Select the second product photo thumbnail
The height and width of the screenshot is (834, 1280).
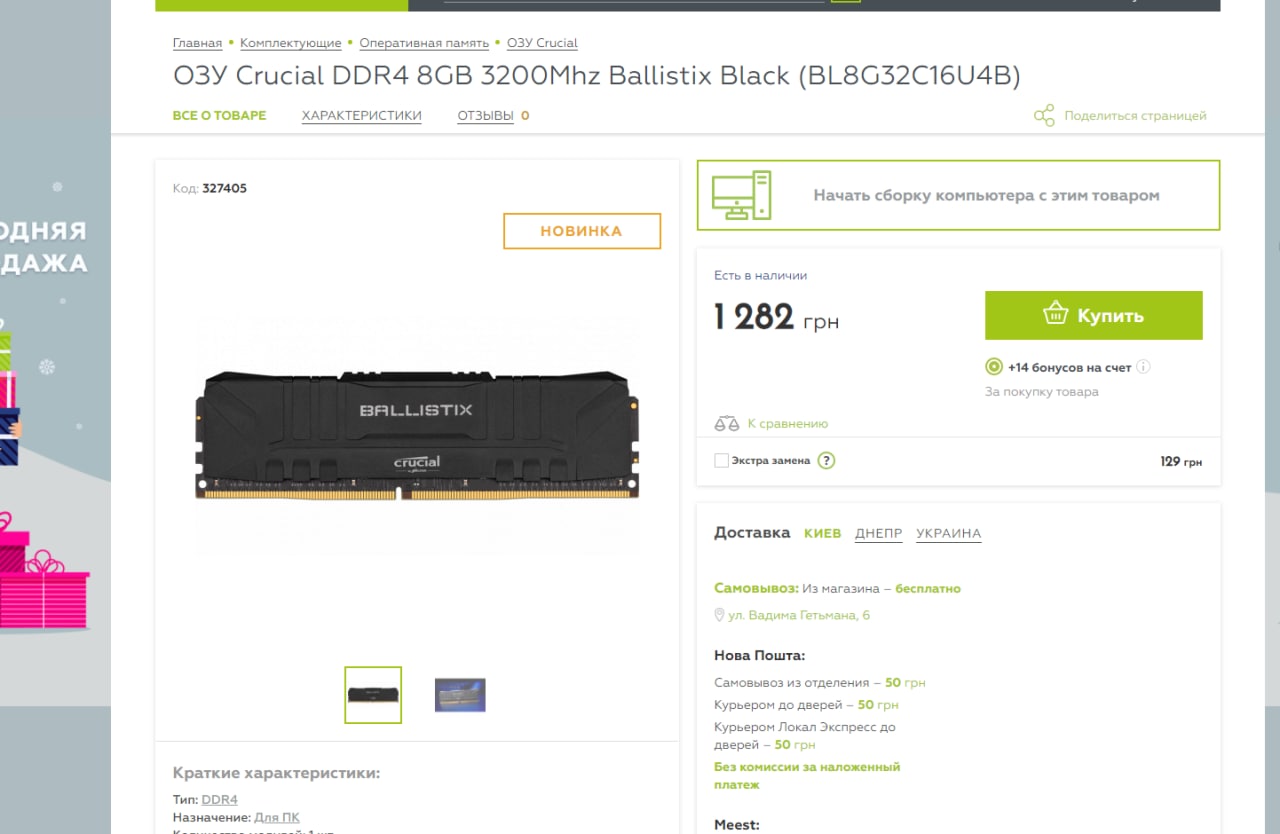[x=460, y=695]
